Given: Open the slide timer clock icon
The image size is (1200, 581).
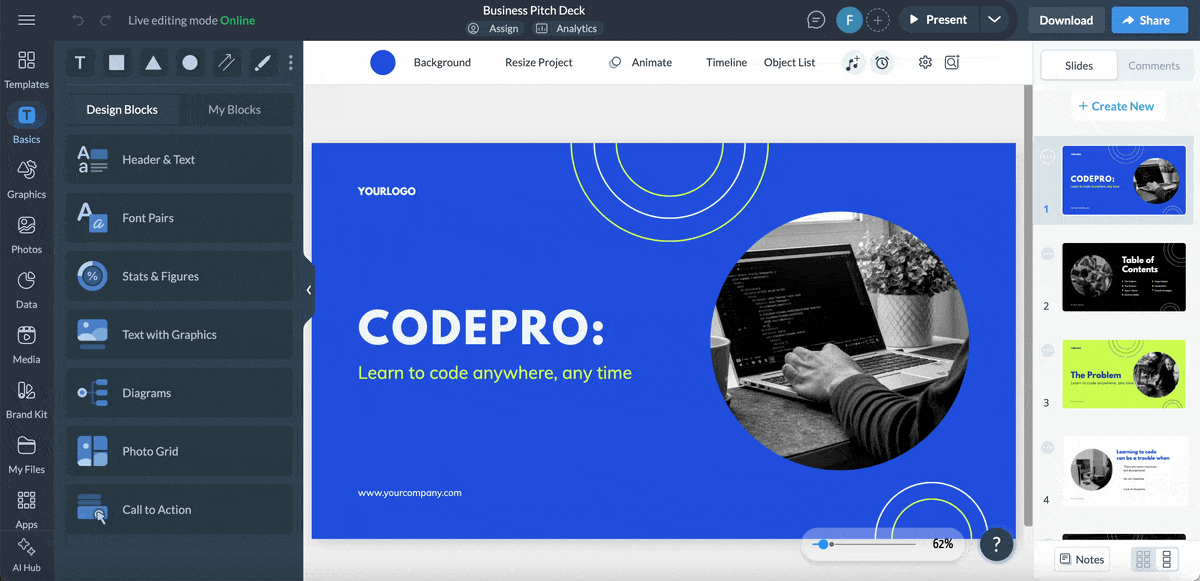Looking at the screenshot, I should [x=882, y=63].
